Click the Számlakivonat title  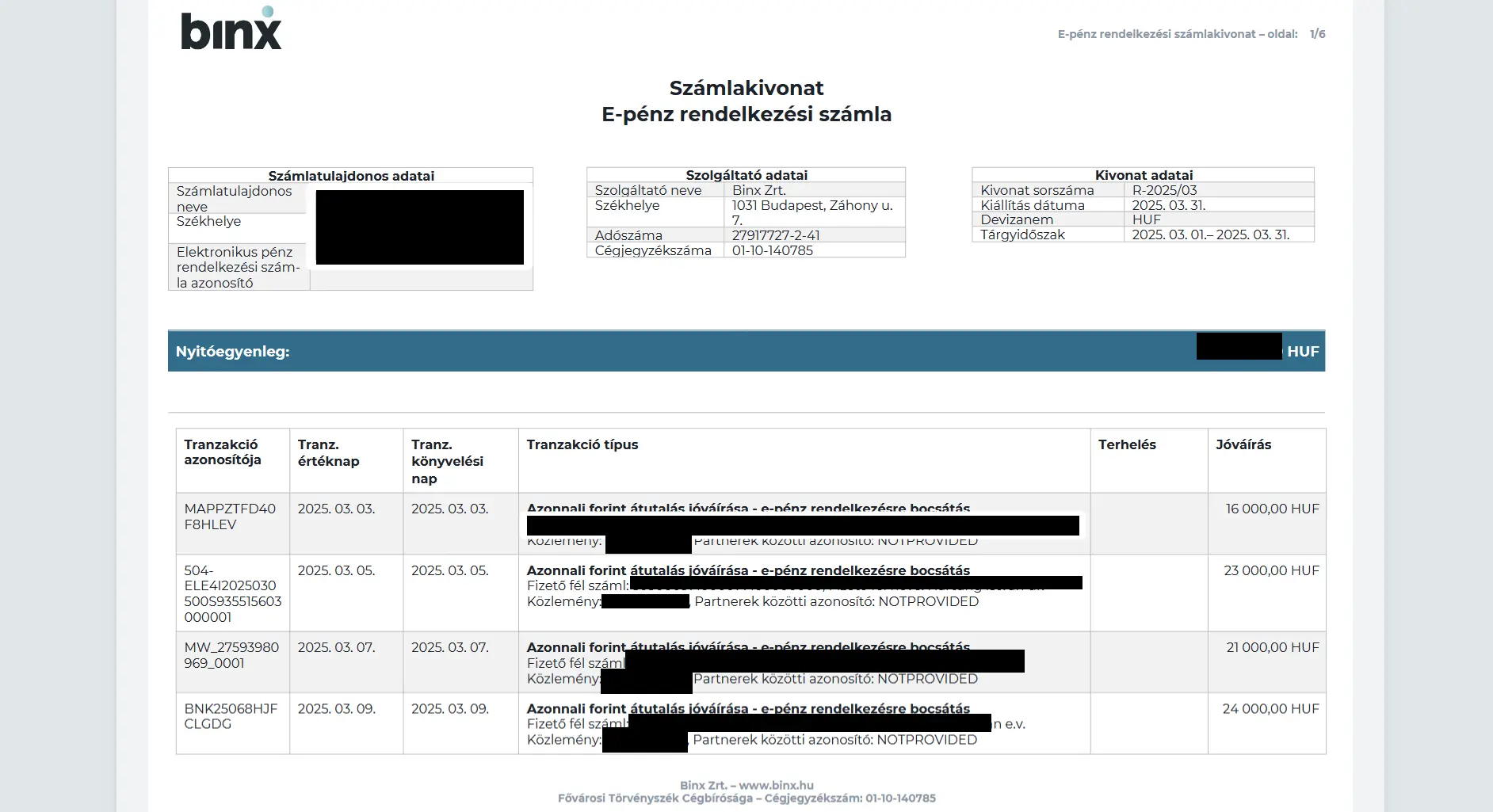coord(746,88)
